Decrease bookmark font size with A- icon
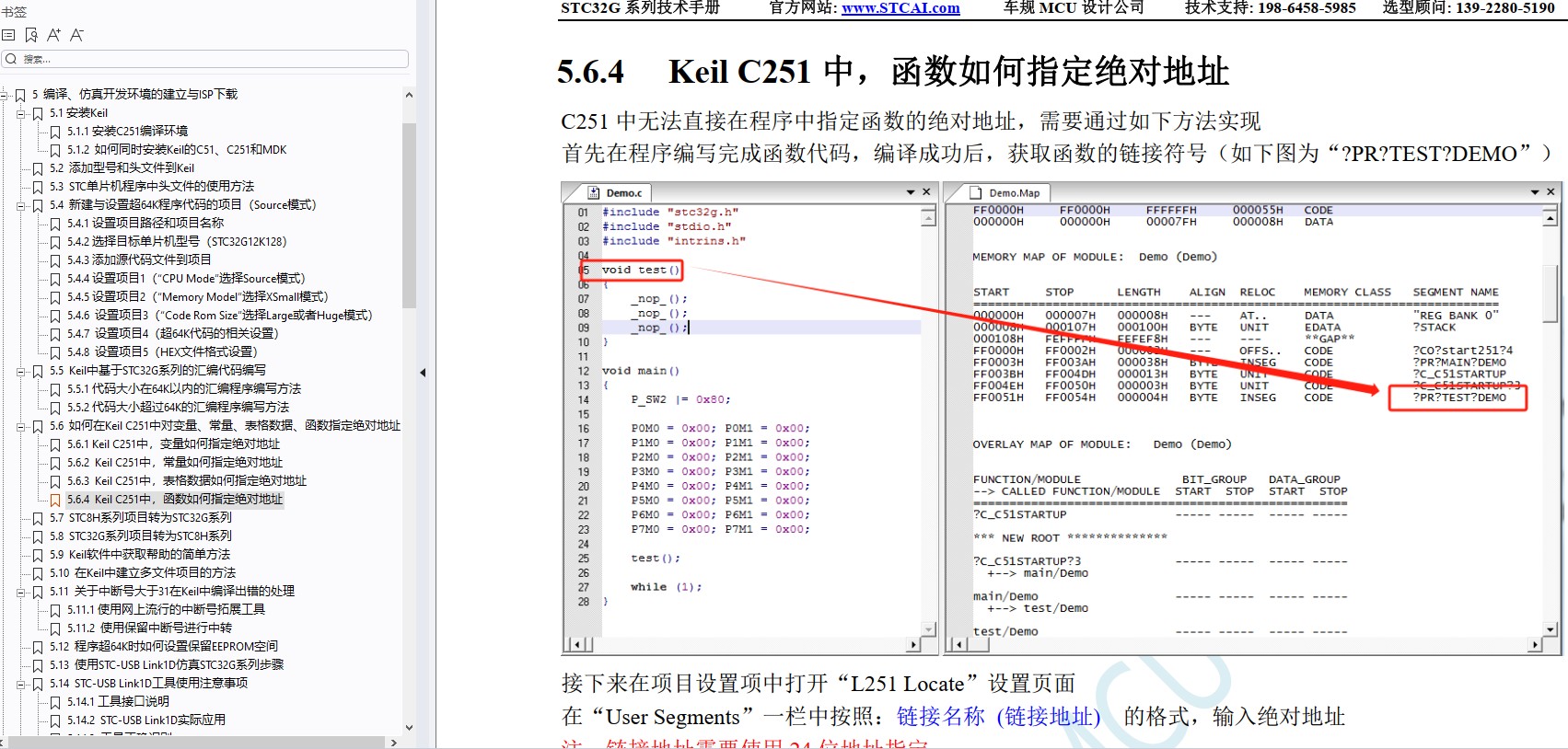1568x749 pixels. (76, 35)
